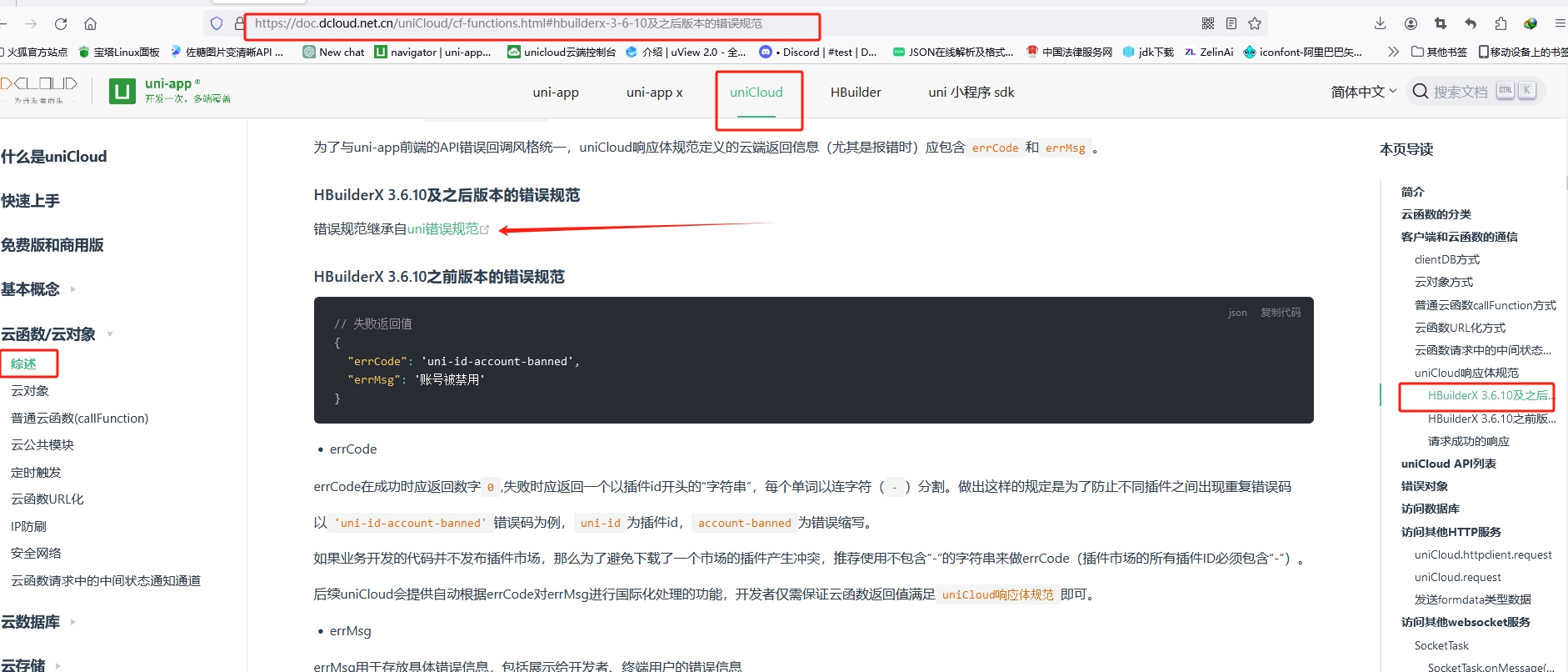Open the account profile icon
This screenshot has width=1568, height=672.
tap(1411, 23)
